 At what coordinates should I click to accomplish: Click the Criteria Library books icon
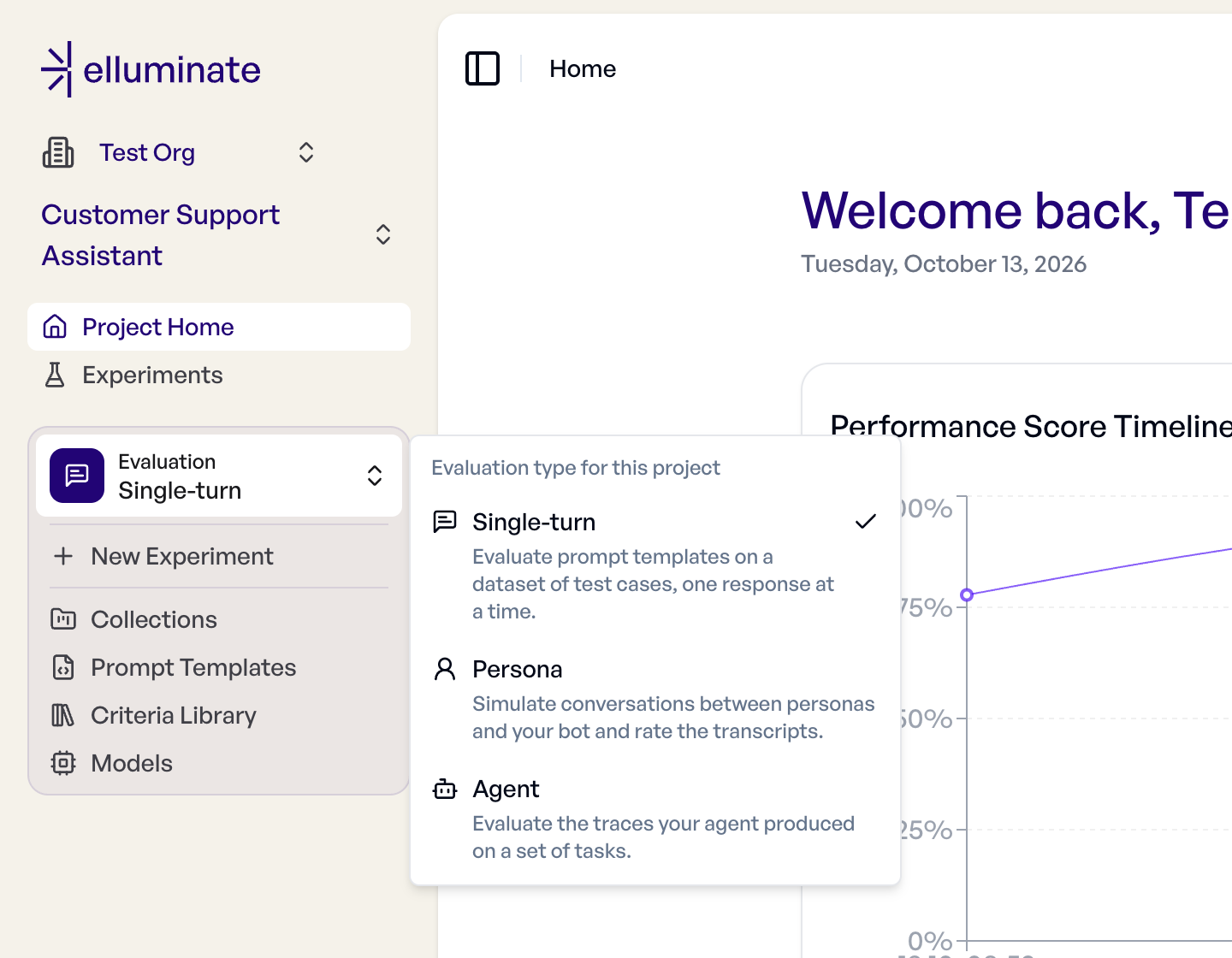63,715
